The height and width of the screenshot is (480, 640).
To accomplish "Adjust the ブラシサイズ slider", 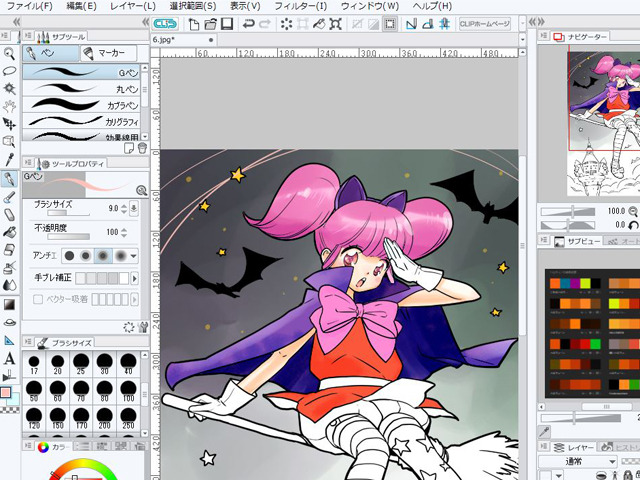I will coord(69,213).
